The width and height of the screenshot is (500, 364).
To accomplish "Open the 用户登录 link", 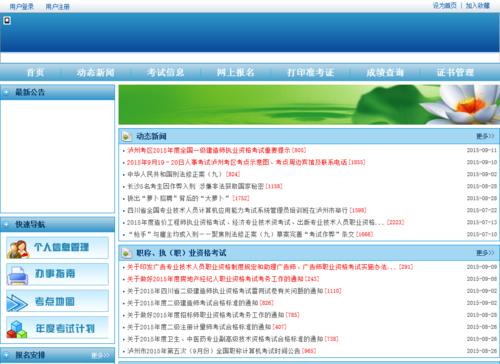I will [x=22, y=6].
